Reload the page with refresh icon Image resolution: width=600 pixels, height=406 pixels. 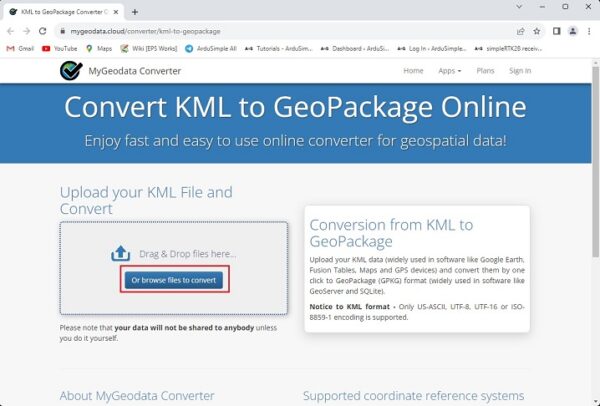point(42,31)
